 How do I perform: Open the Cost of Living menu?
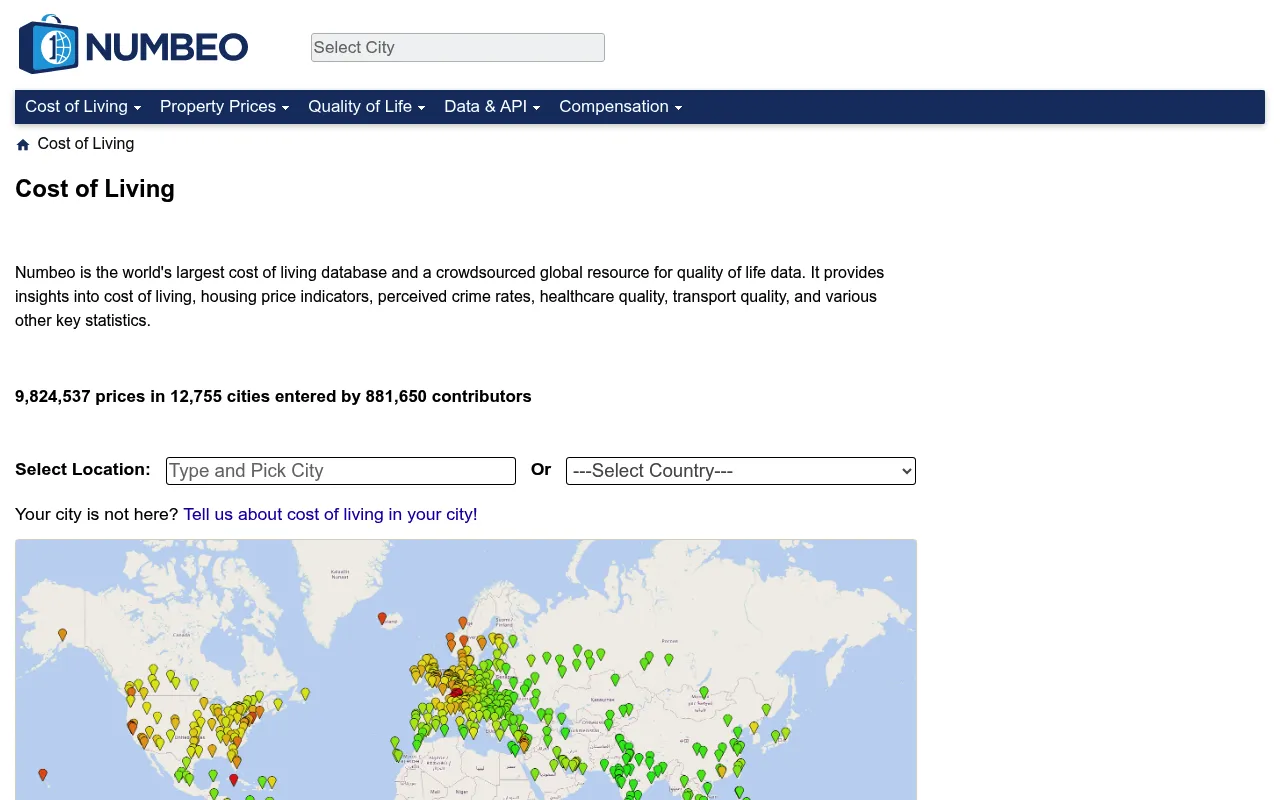click(x=83, y=107)
